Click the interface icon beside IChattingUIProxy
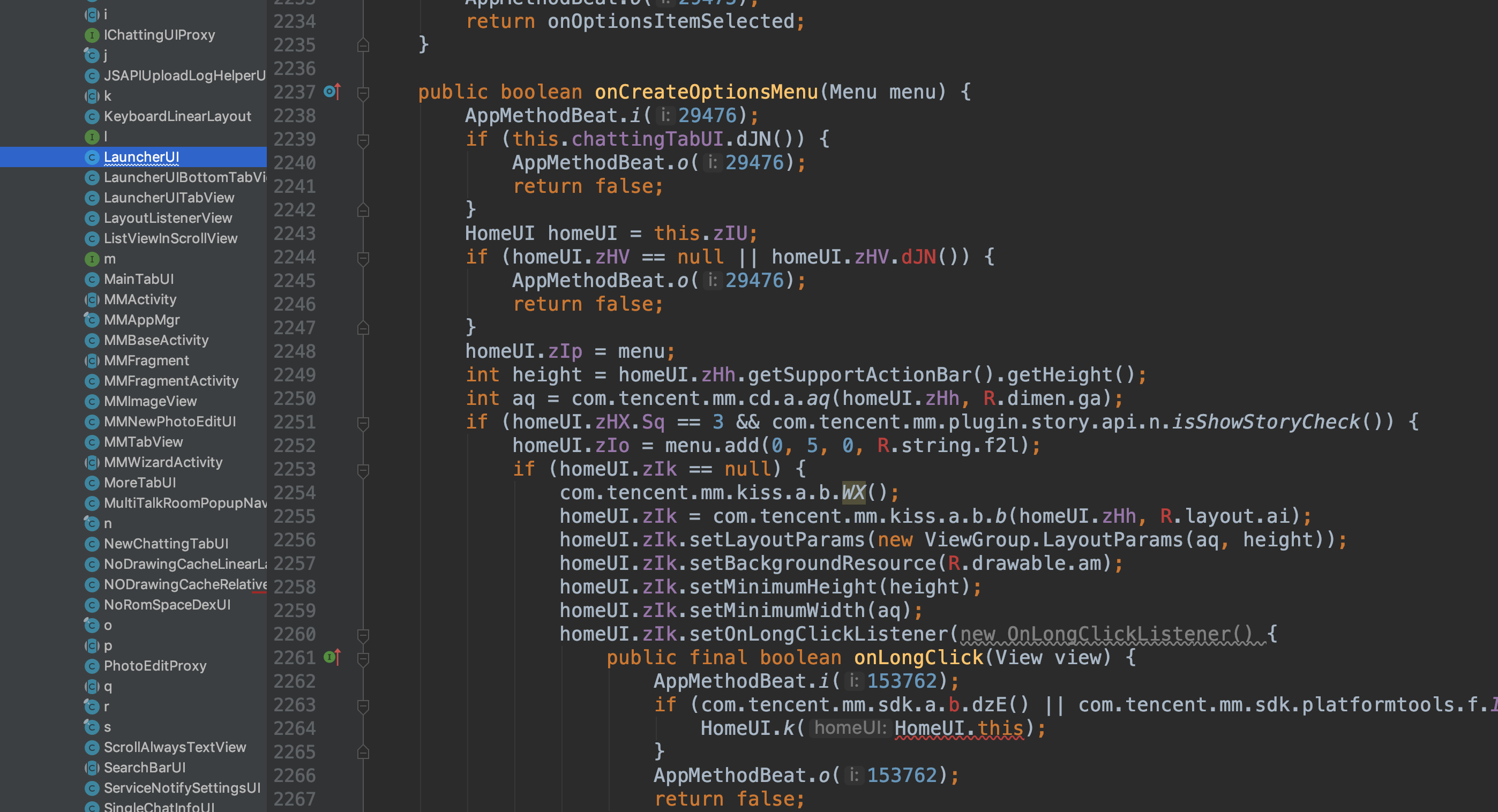The image size is (1498, 812). (92, 35)
